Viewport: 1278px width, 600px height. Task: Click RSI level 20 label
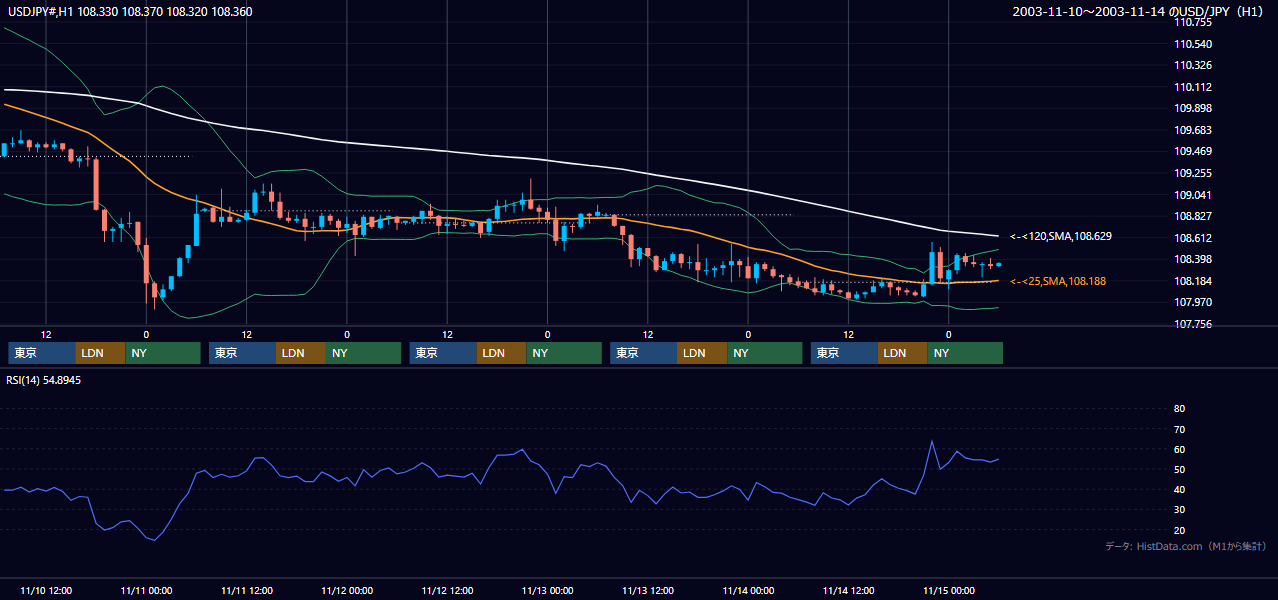pyautogui.click(x=1179, y=530)
